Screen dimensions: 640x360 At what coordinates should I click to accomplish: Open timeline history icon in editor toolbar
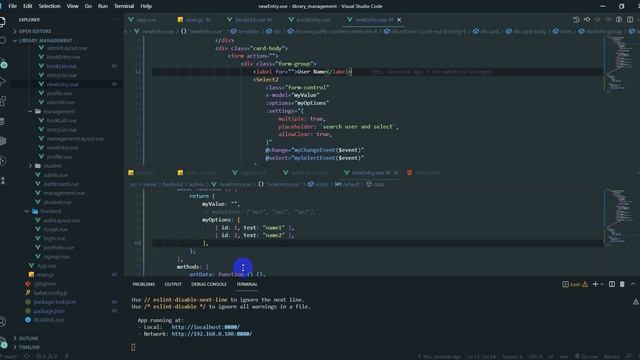tap(576, 20)
